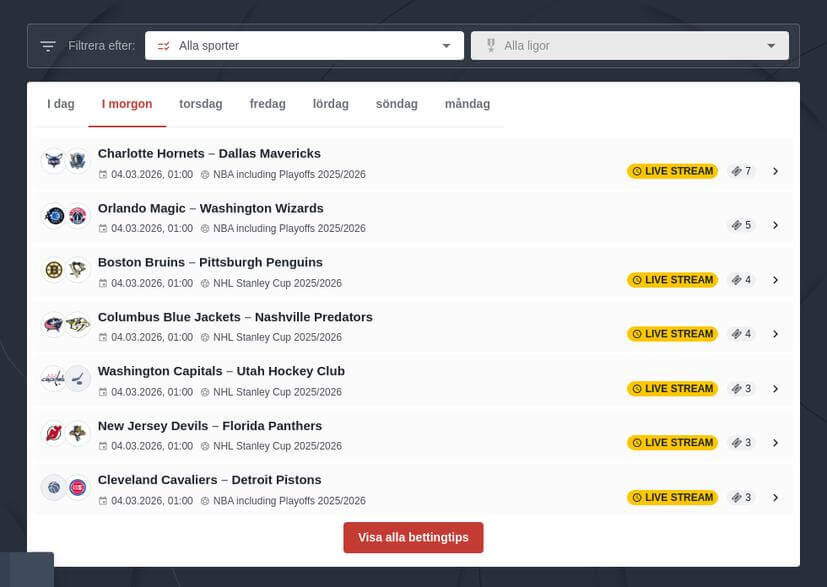Click the 3 tips badge on Devils–Panthers
827x587 pixels.
(741, 442)
